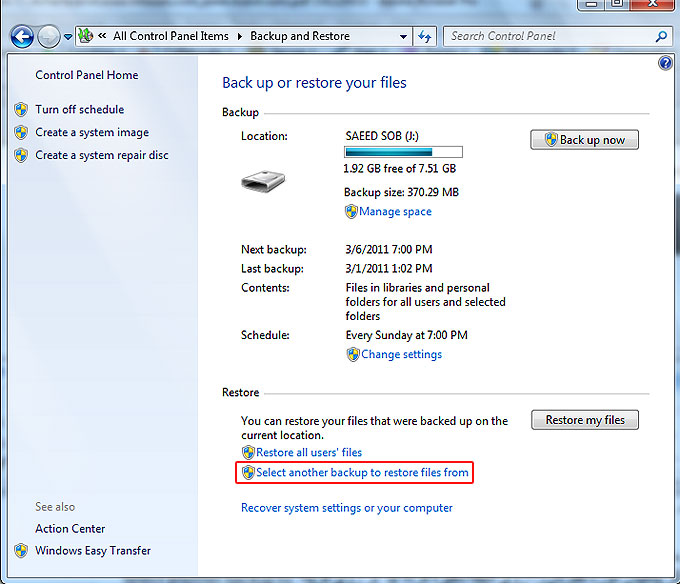680x584 pixels.
Task: Click Next backup value 3/6/2011 7:00 PM
Action: pos(389,249)
